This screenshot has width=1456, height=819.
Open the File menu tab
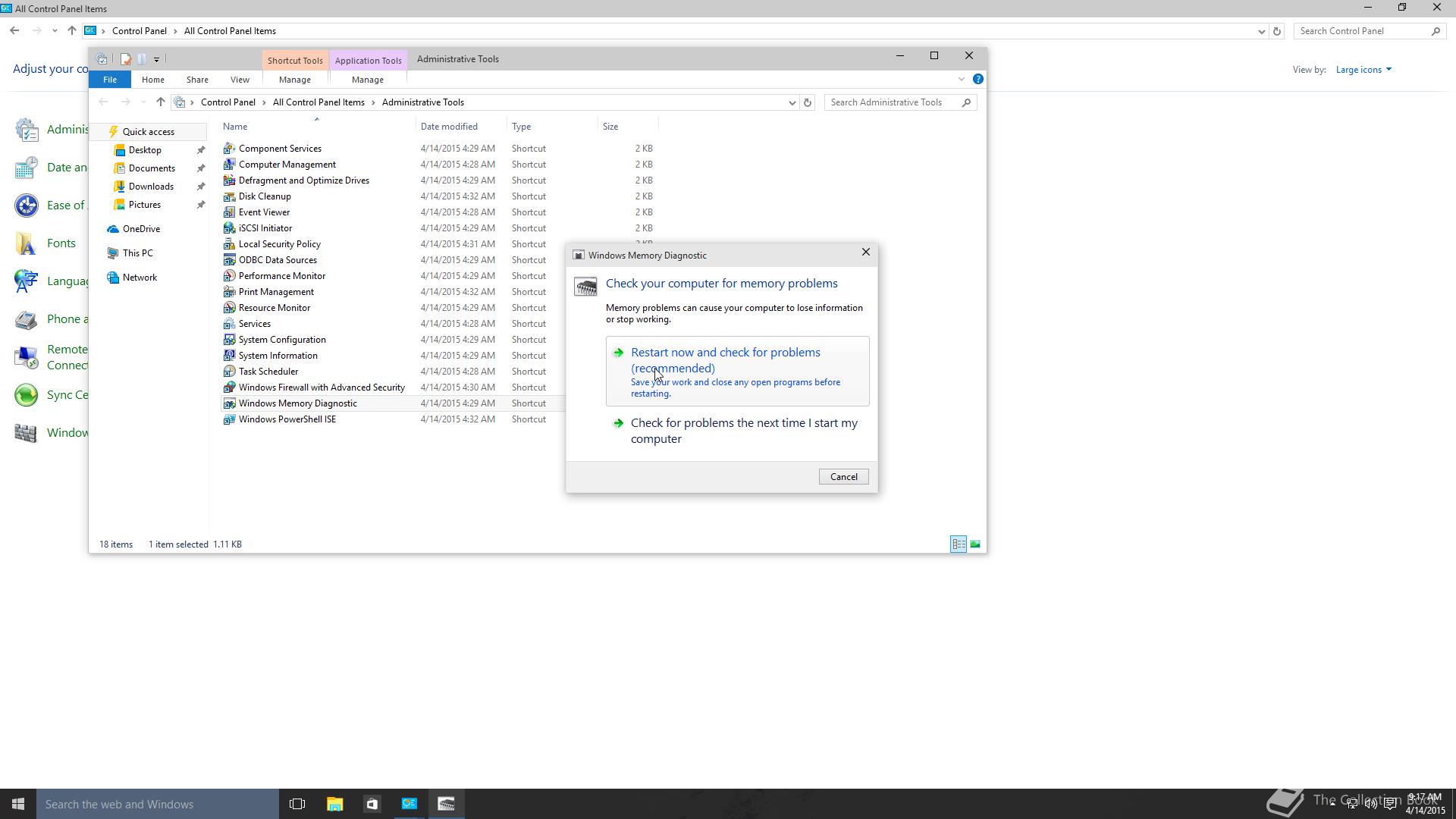(110, 80)
